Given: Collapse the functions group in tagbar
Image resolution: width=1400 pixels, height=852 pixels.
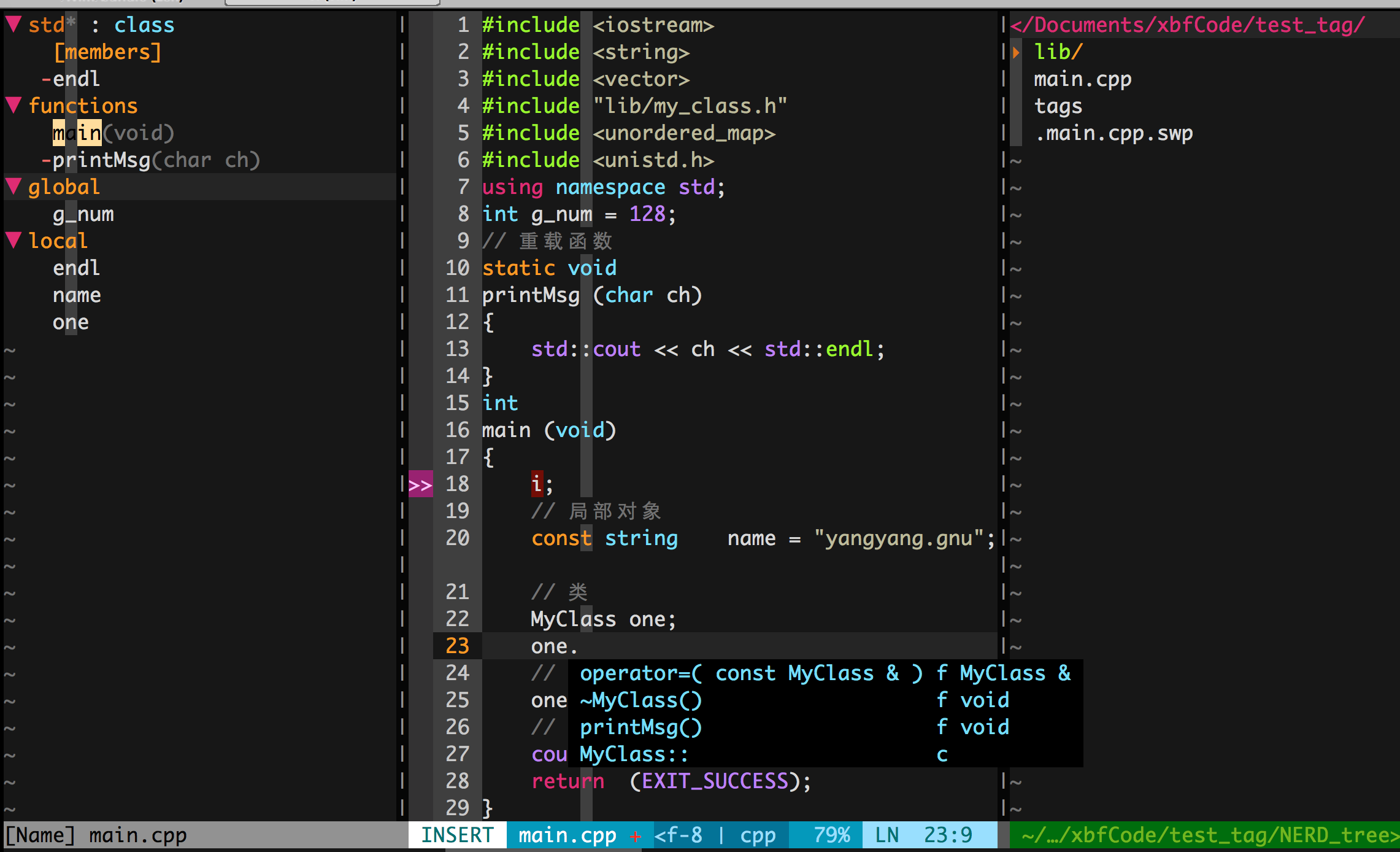Looking at the screenshot, I should point(14,106).
